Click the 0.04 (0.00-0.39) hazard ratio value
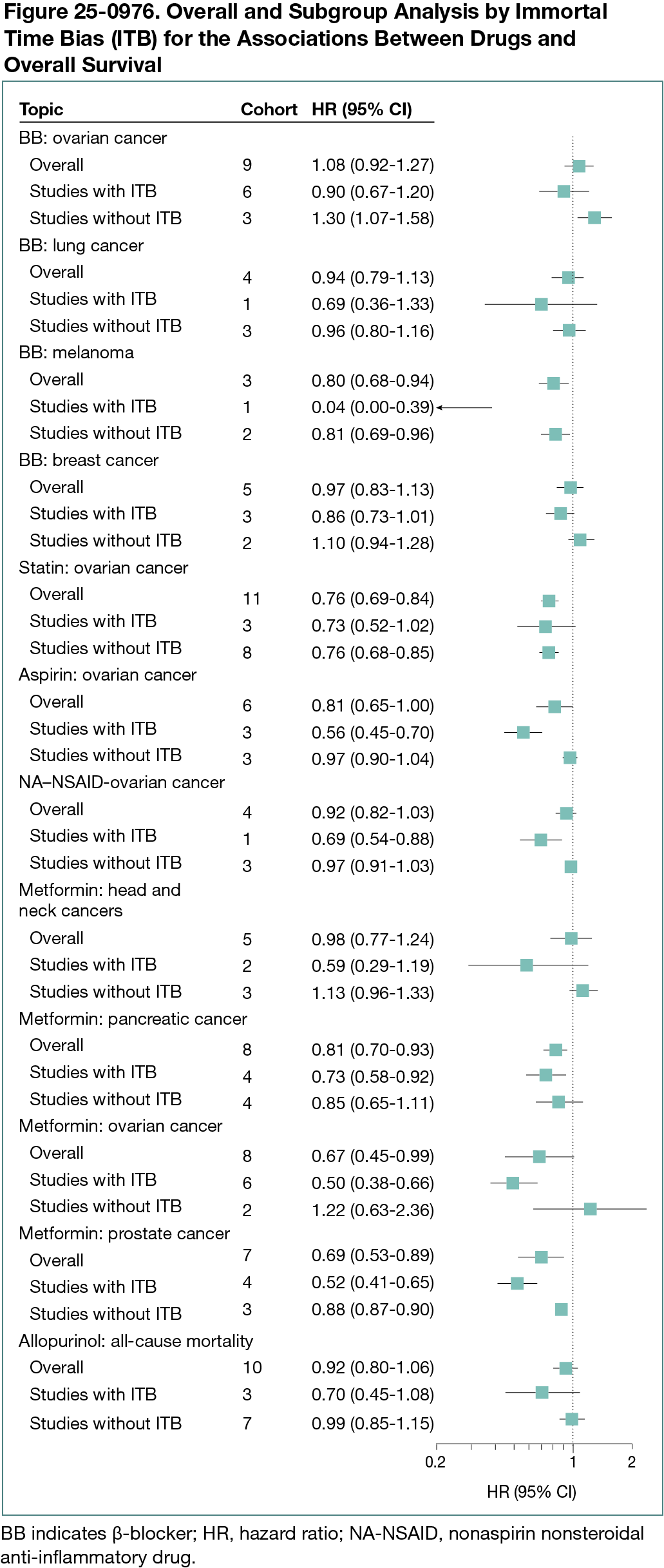Viewport: 664px width, 1568px height. (x=372, y=407)
